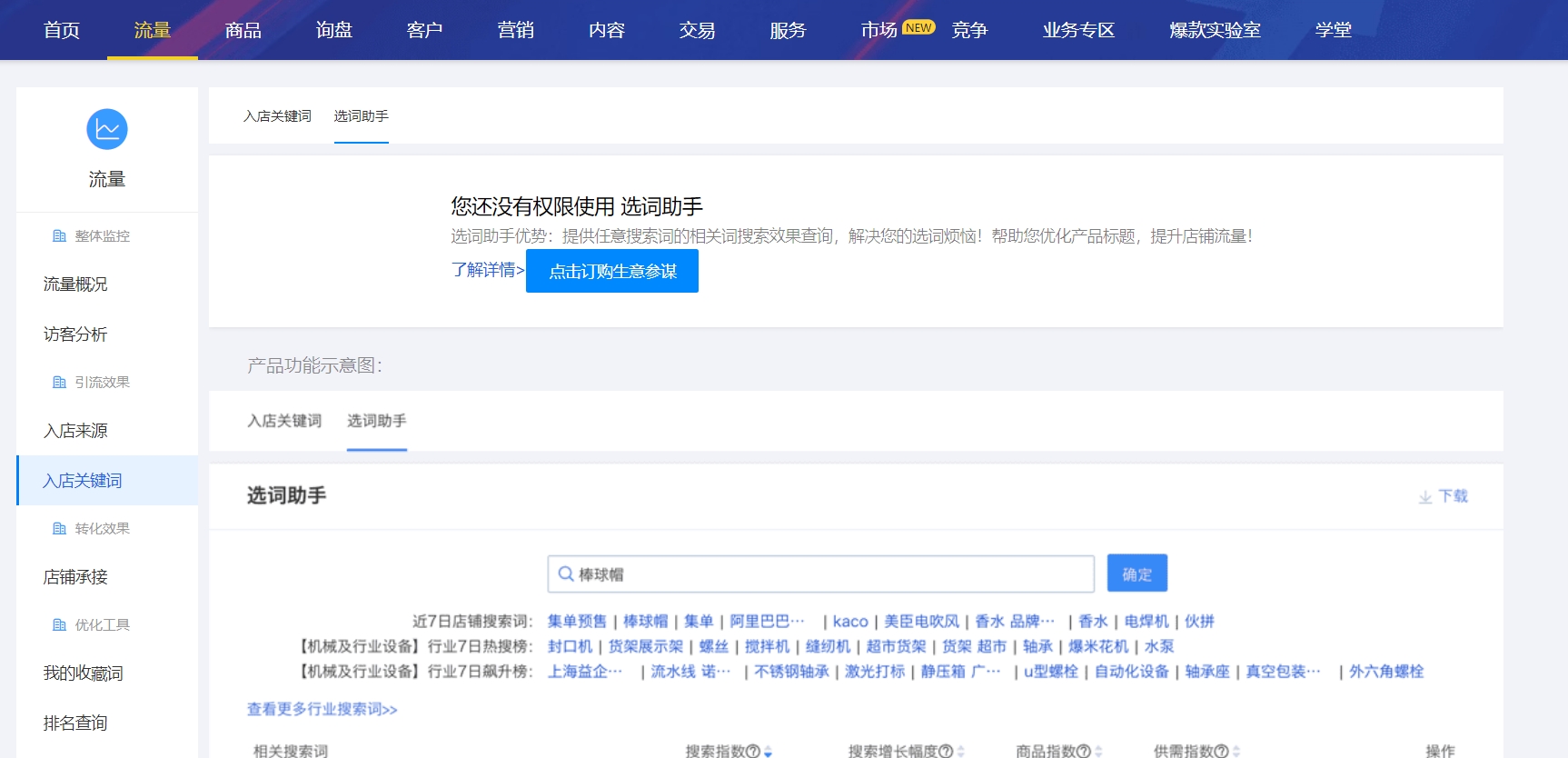Click the magnifier icon in search box
The height and width of the screenshot is (758, 1568).
click(566, 574)
